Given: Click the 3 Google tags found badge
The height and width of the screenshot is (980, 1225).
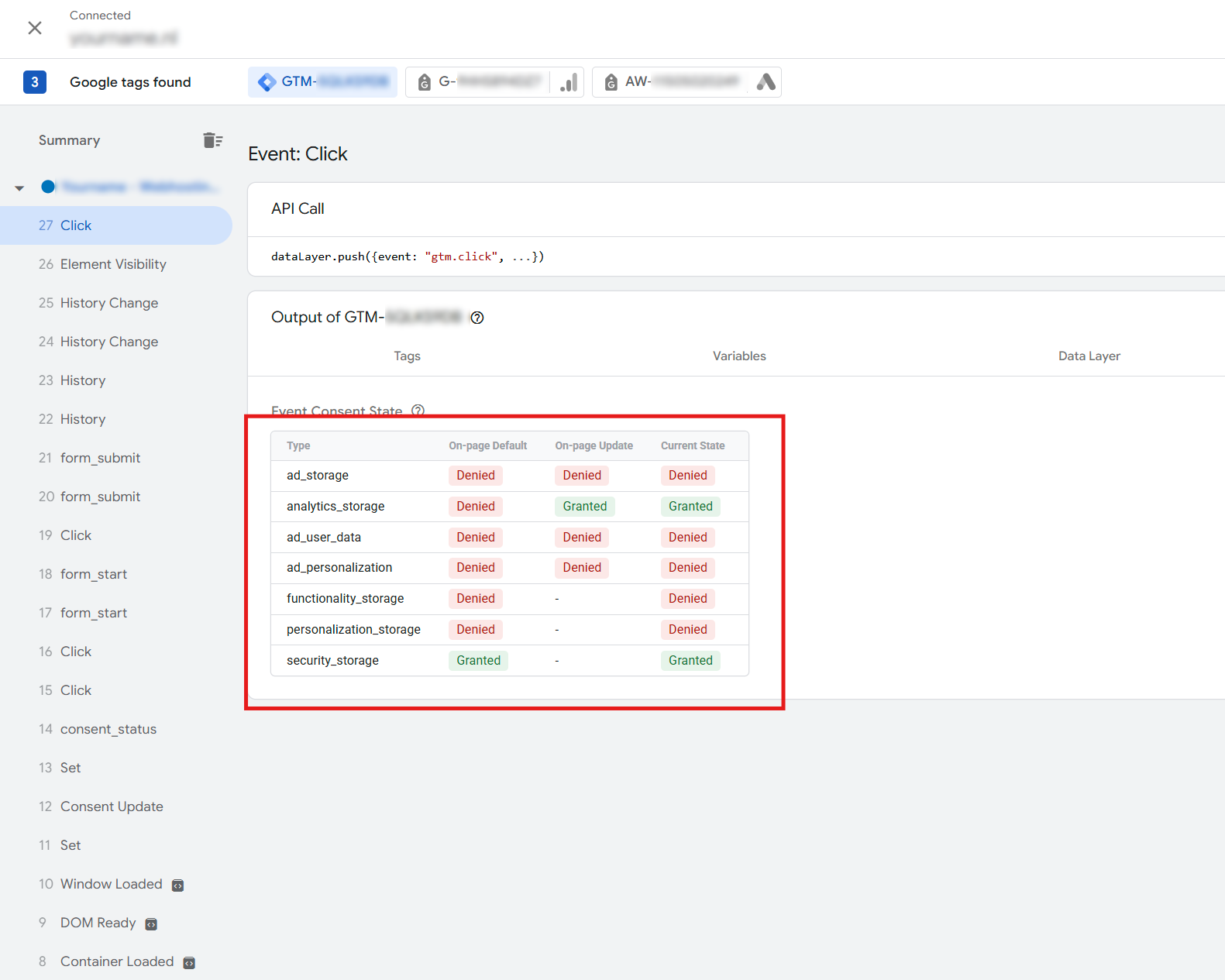Looking at the screenshot, I should pos(35,82).
